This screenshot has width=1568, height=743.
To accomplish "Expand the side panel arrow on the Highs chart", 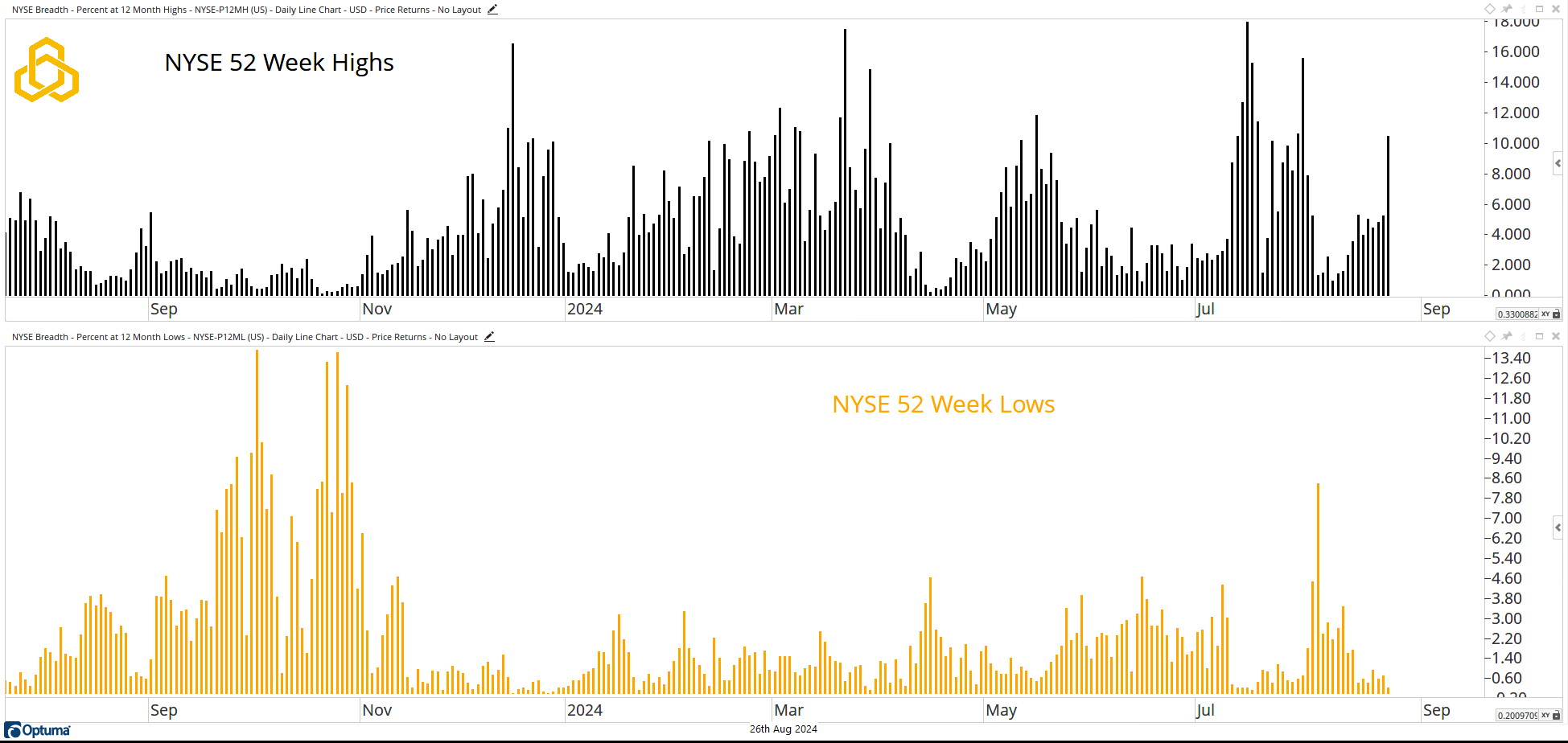I will point(1558,163).
